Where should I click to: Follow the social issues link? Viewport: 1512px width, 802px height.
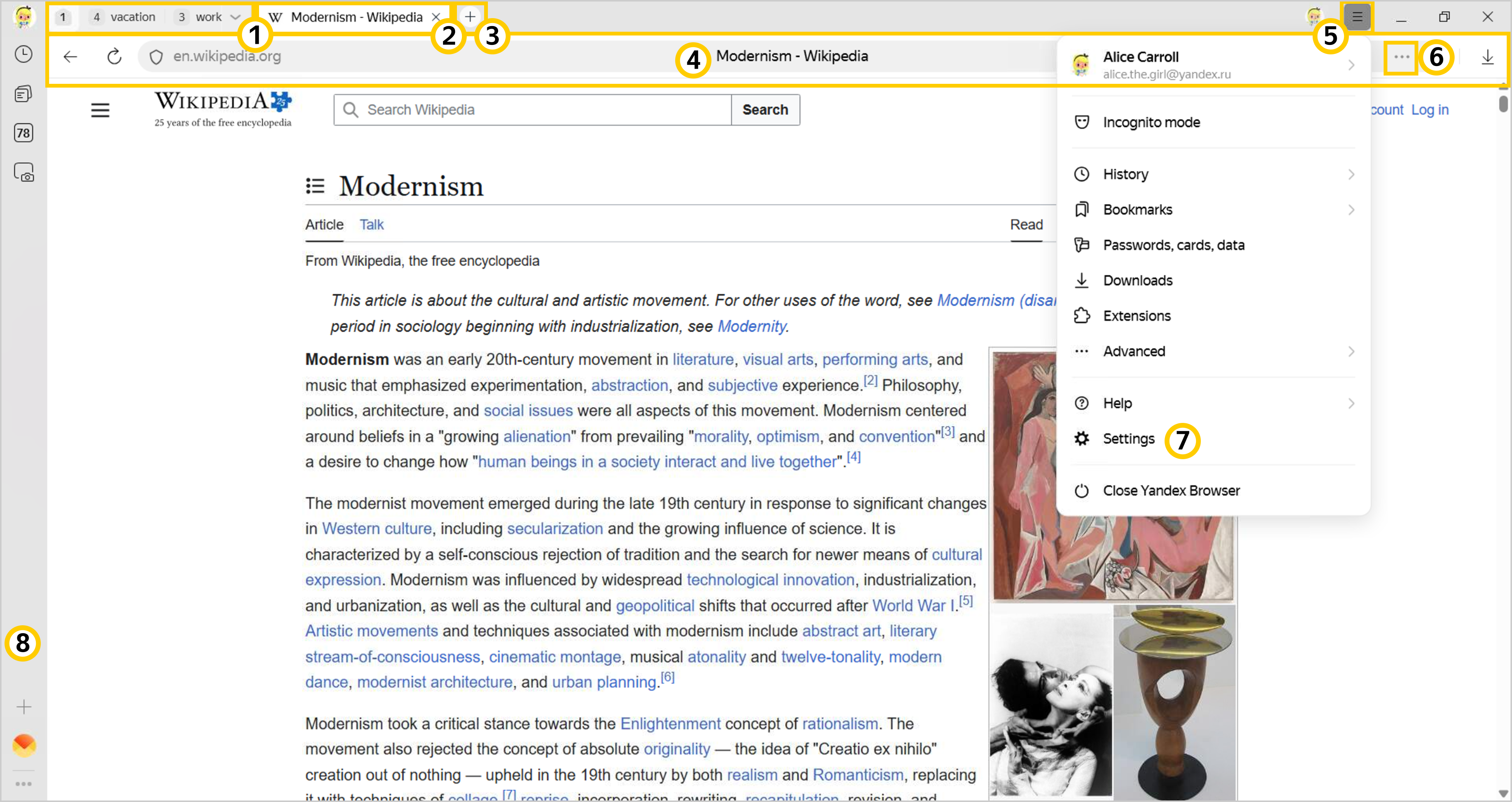pos(528,410)
